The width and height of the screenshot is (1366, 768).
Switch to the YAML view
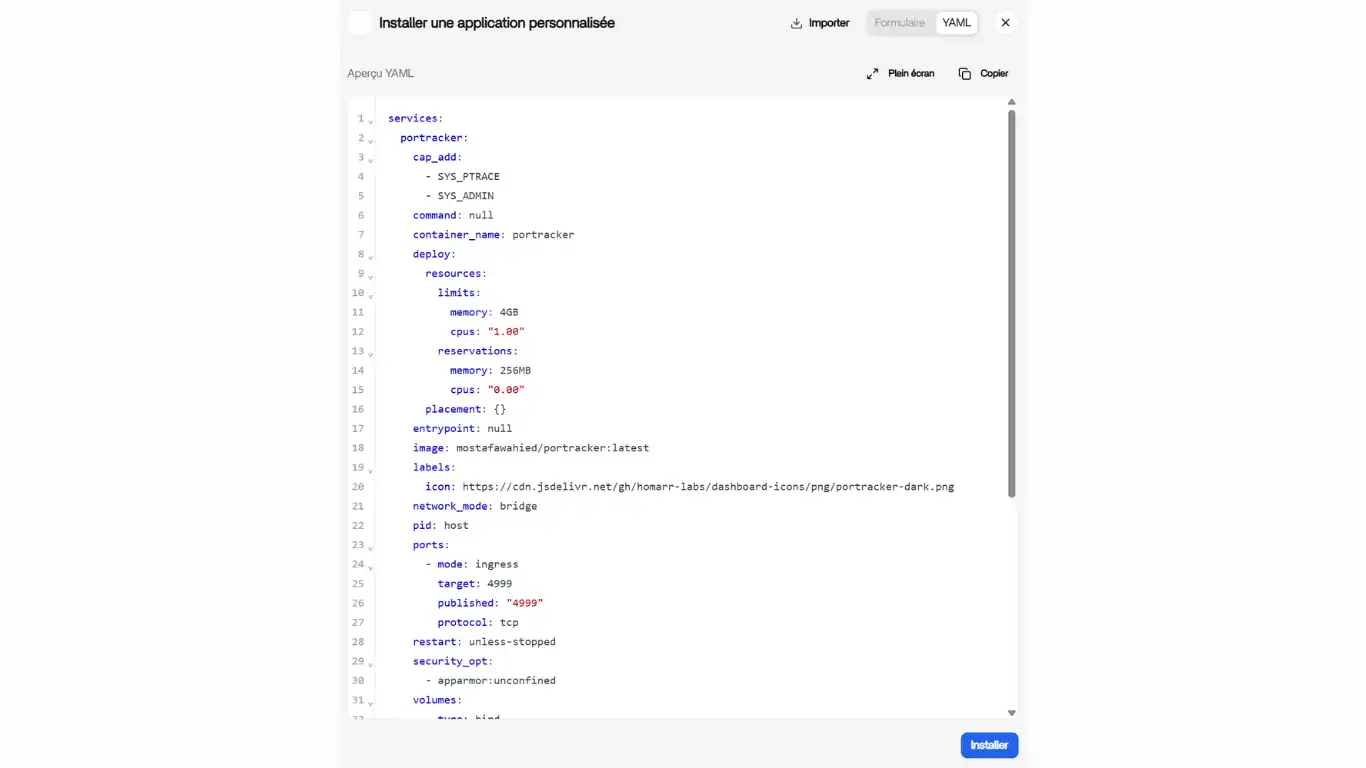click(x=957, y=23)
